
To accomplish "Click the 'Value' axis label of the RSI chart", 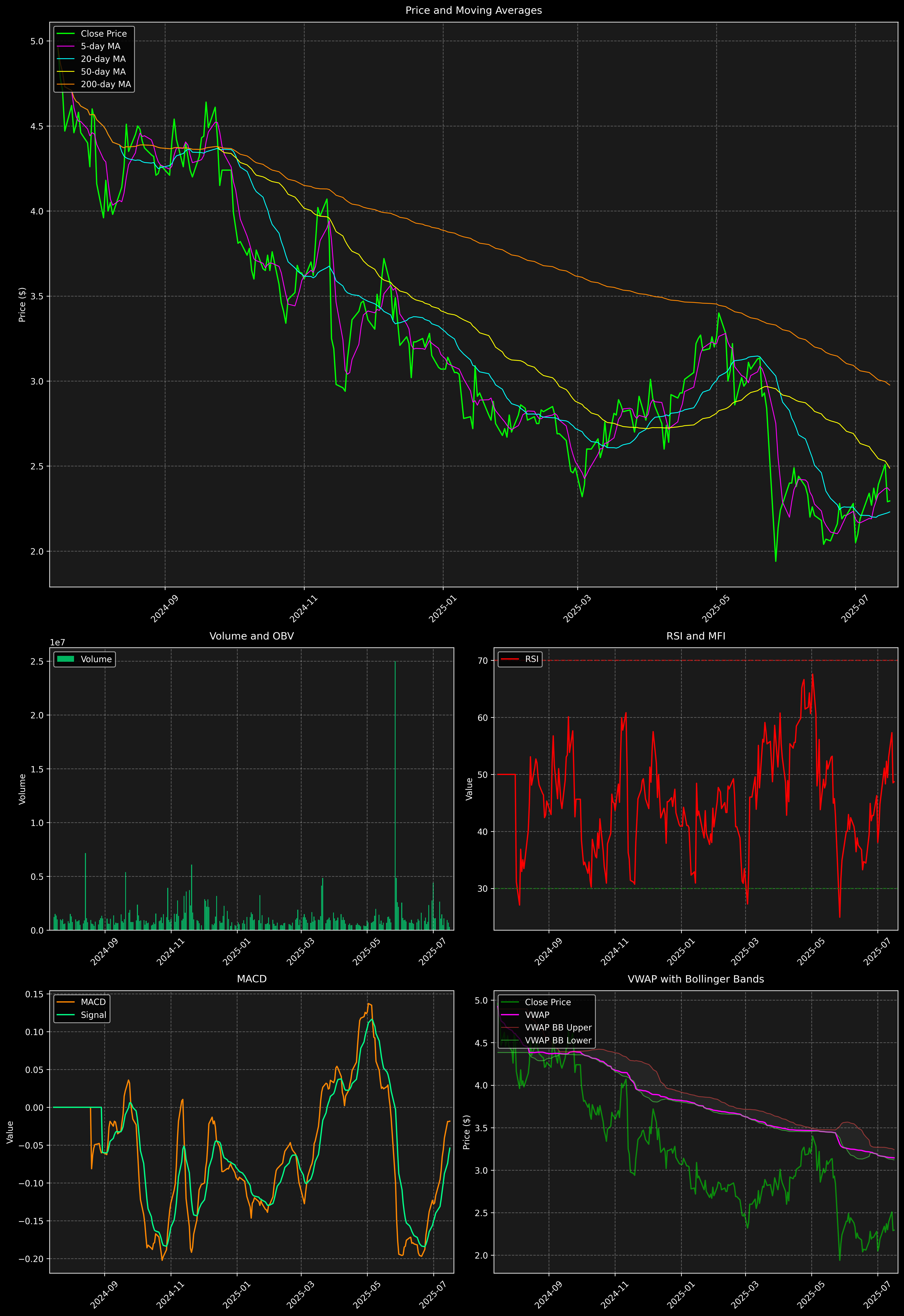I will (469, 789).
